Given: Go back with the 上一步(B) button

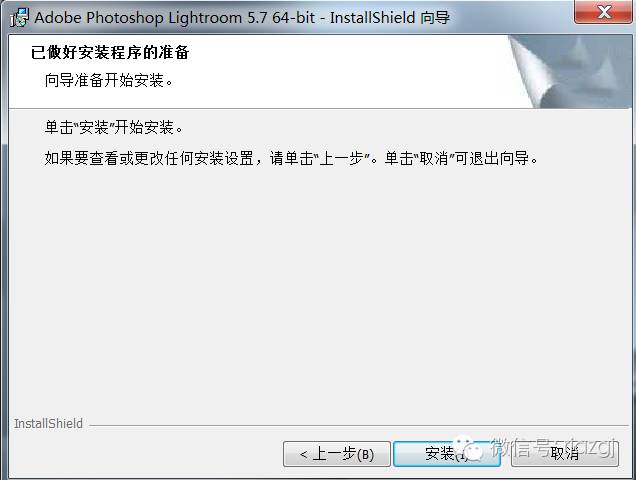Looking at the screenshot, I should click(337, 454).
